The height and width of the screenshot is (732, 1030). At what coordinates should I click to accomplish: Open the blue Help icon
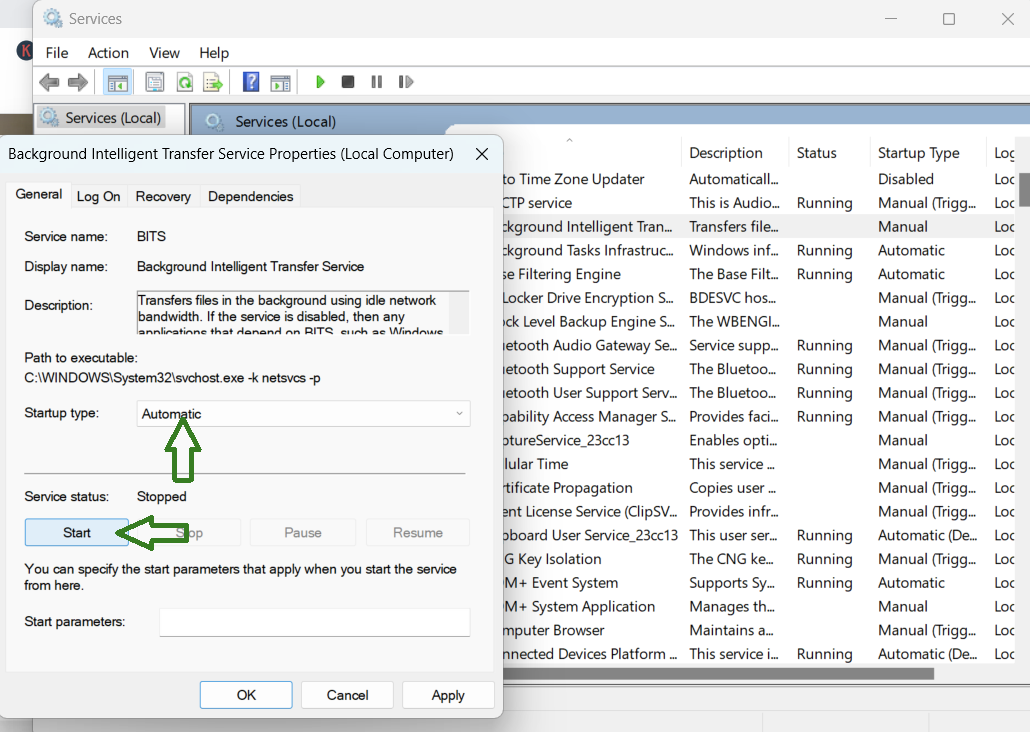click(252, 82)
